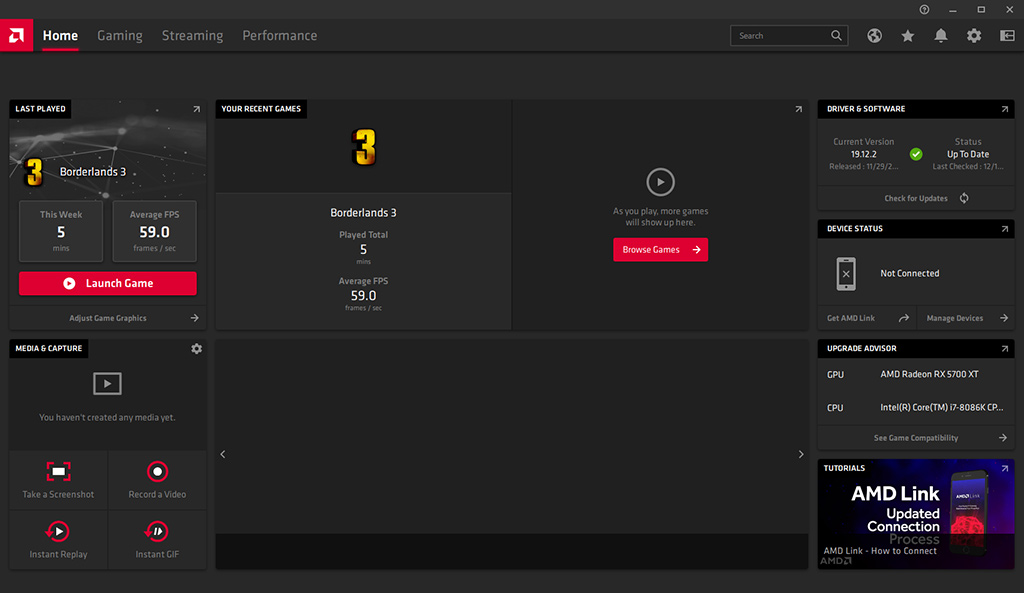The height and width of the screenshot is (593, 1024).
Task: Click the AMD logo icon
Action: pos(16,35)
